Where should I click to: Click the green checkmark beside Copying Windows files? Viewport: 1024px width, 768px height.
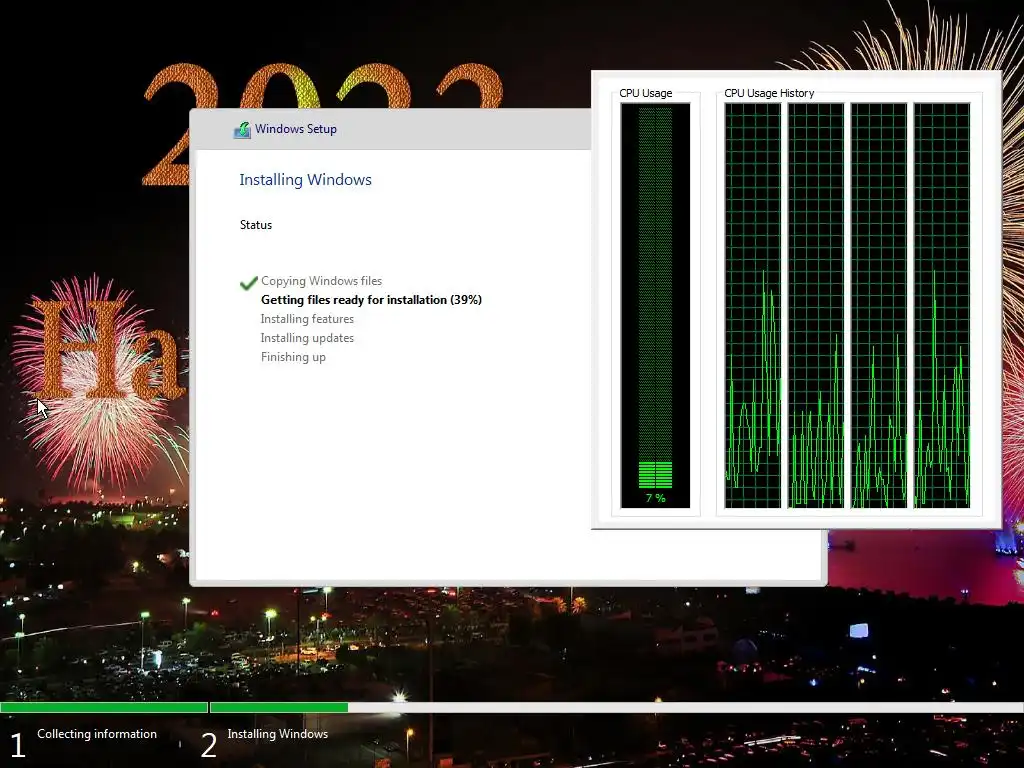click(248, 283)
